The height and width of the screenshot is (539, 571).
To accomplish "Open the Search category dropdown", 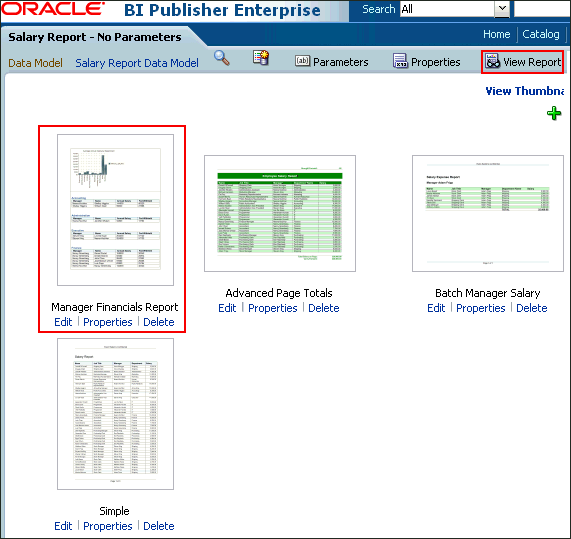I will coord(455,9).
